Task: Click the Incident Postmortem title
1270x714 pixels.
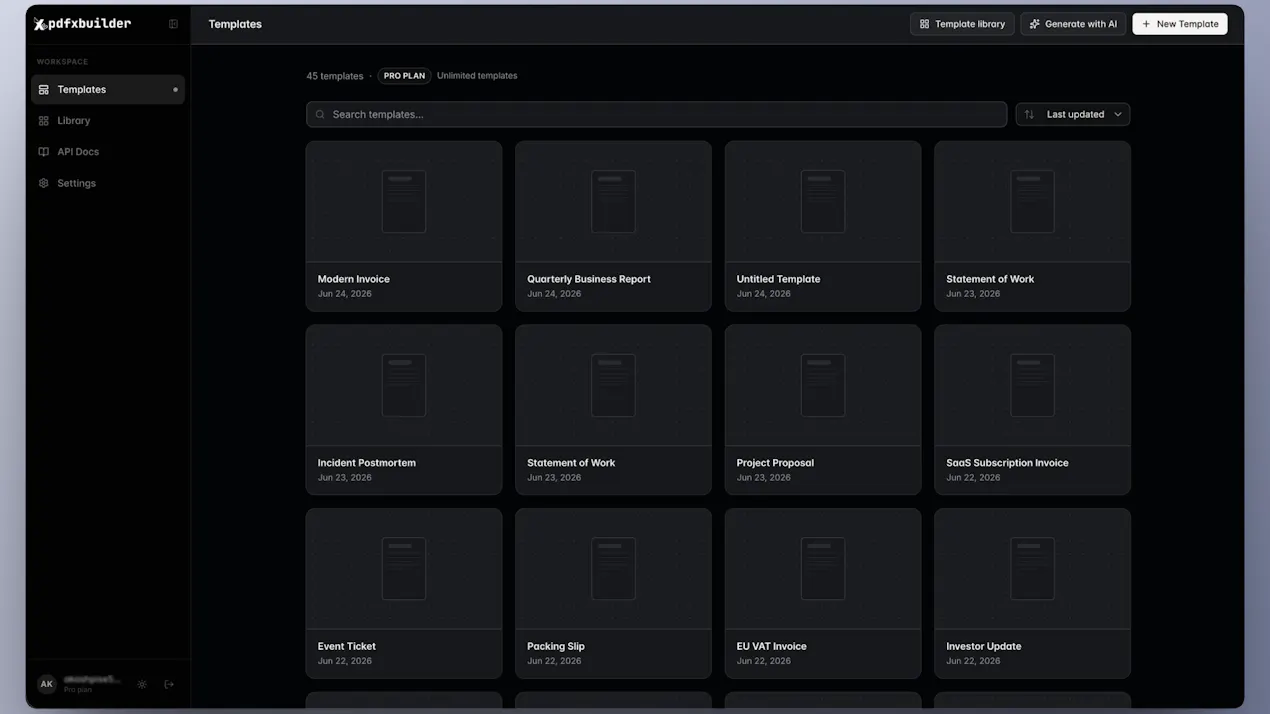Action: coord(367,463)
